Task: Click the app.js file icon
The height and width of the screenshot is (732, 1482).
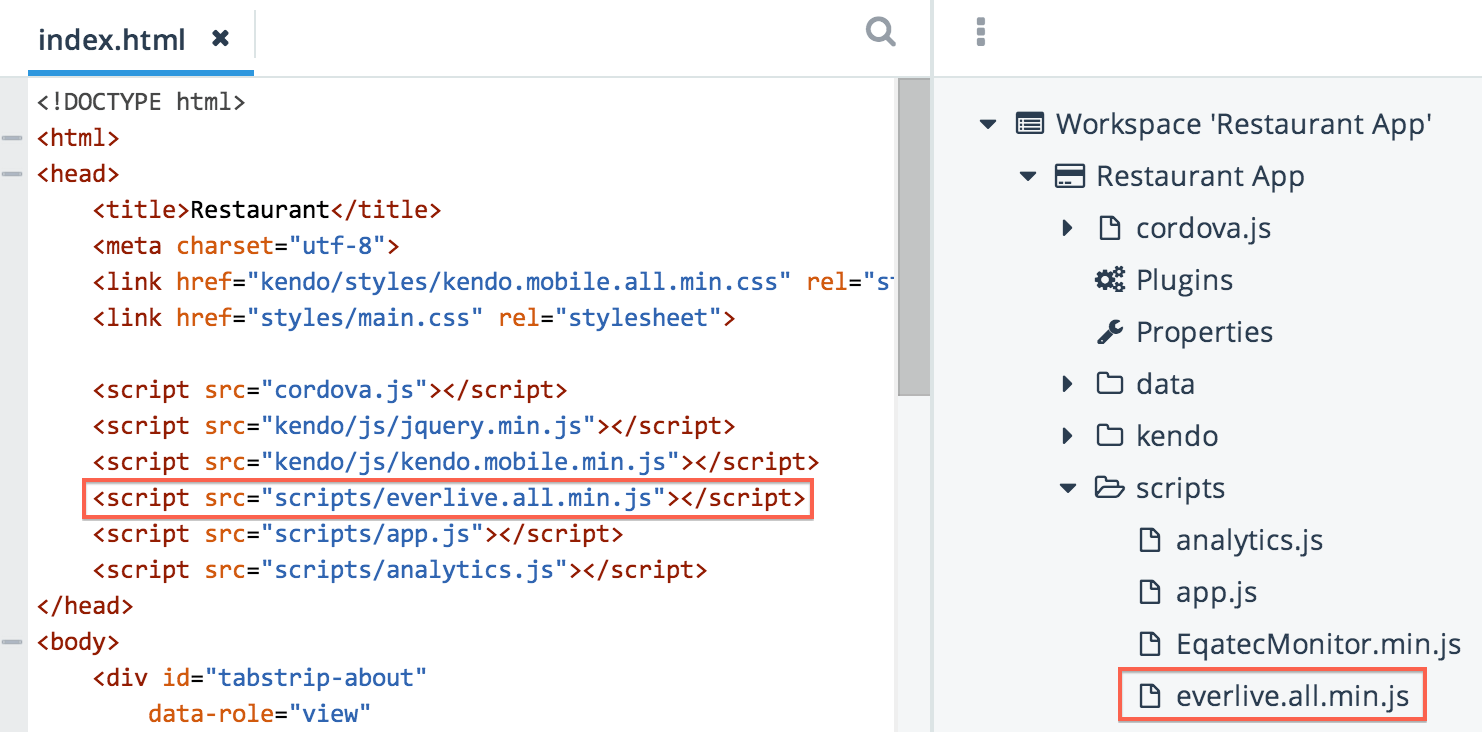Action: (x=1150, y=592)
